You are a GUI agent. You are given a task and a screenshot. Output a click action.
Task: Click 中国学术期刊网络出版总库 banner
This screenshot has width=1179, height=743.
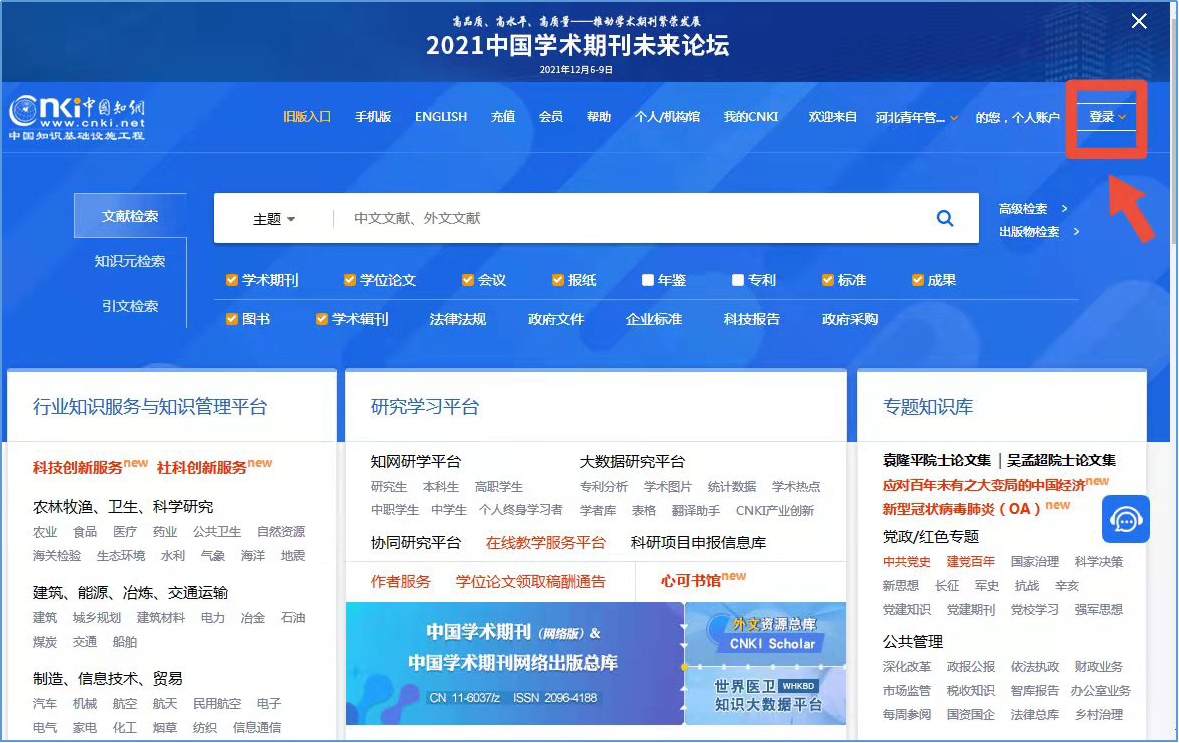coord(514,663)
